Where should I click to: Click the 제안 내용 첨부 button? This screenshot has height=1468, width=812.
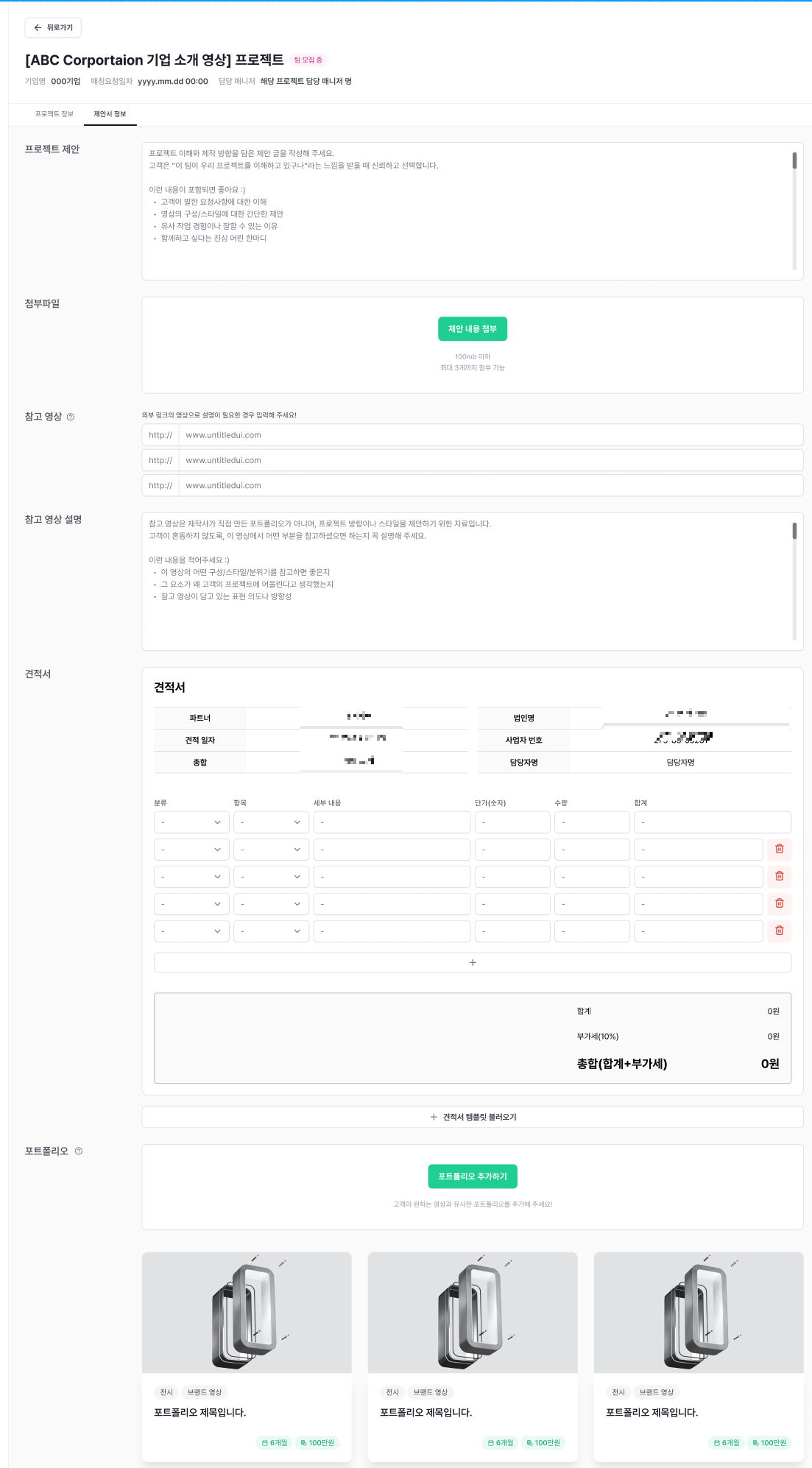pyautogui.click(x=473, y=329)
